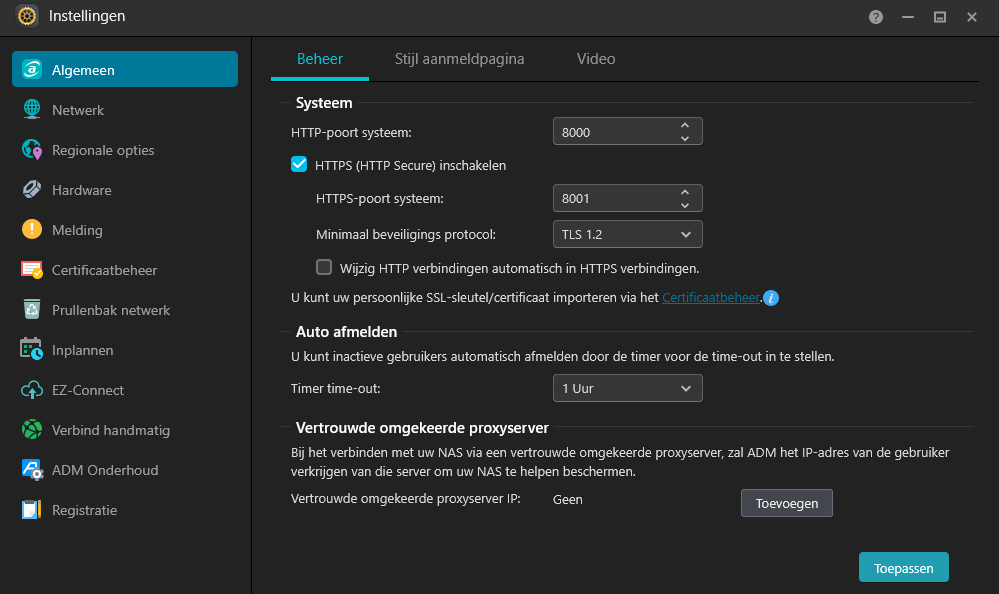This screenshot has width=999, height=594.
Task: Follow the Certificaatbeheer hyperlink
Action: 711,298
